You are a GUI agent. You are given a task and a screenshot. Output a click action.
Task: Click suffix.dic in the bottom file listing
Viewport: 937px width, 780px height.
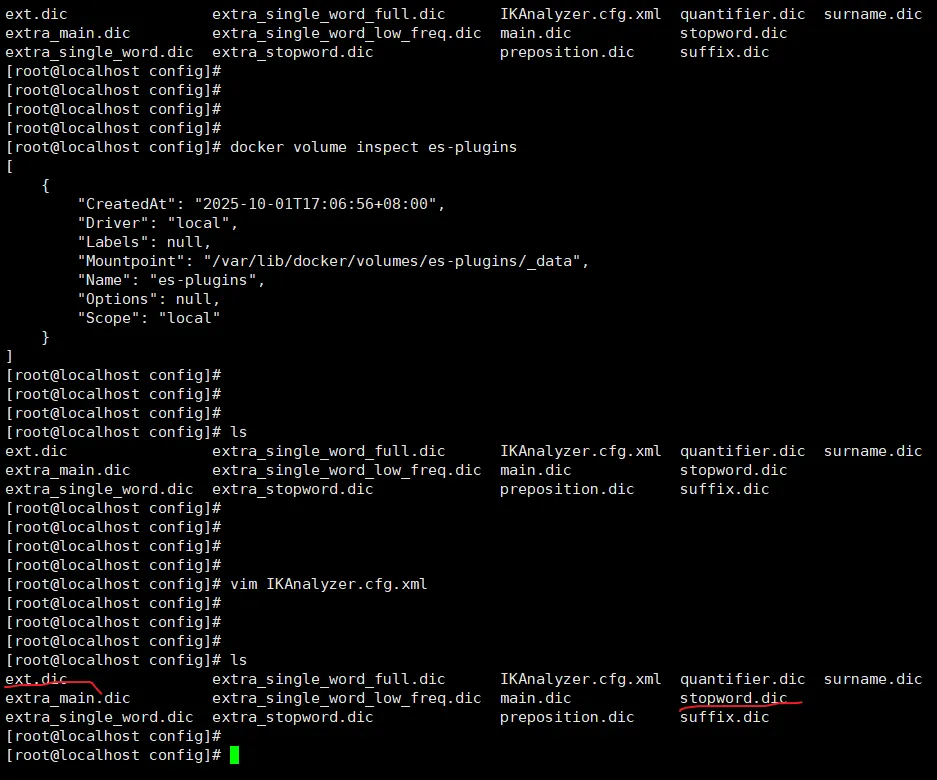tap(724, 717)
